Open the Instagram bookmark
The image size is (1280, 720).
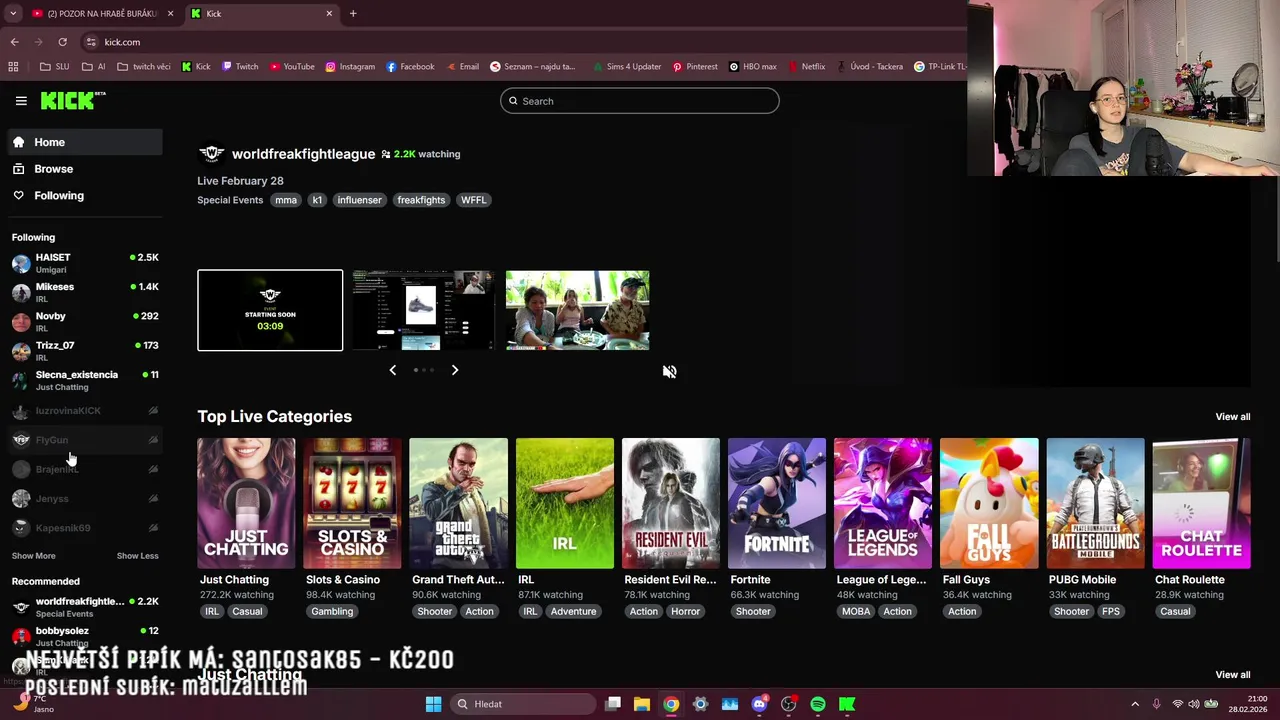[x=350, y=67]
